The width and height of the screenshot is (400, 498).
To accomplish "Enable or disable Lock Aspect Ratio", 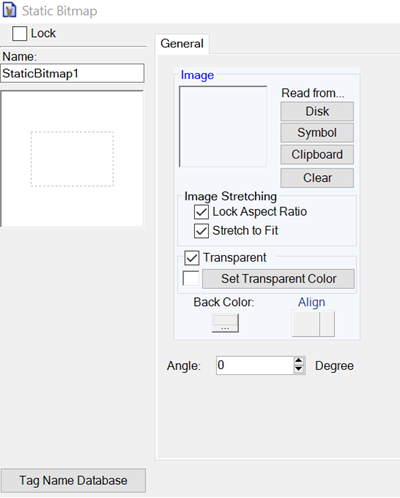I will coord(201,212).
